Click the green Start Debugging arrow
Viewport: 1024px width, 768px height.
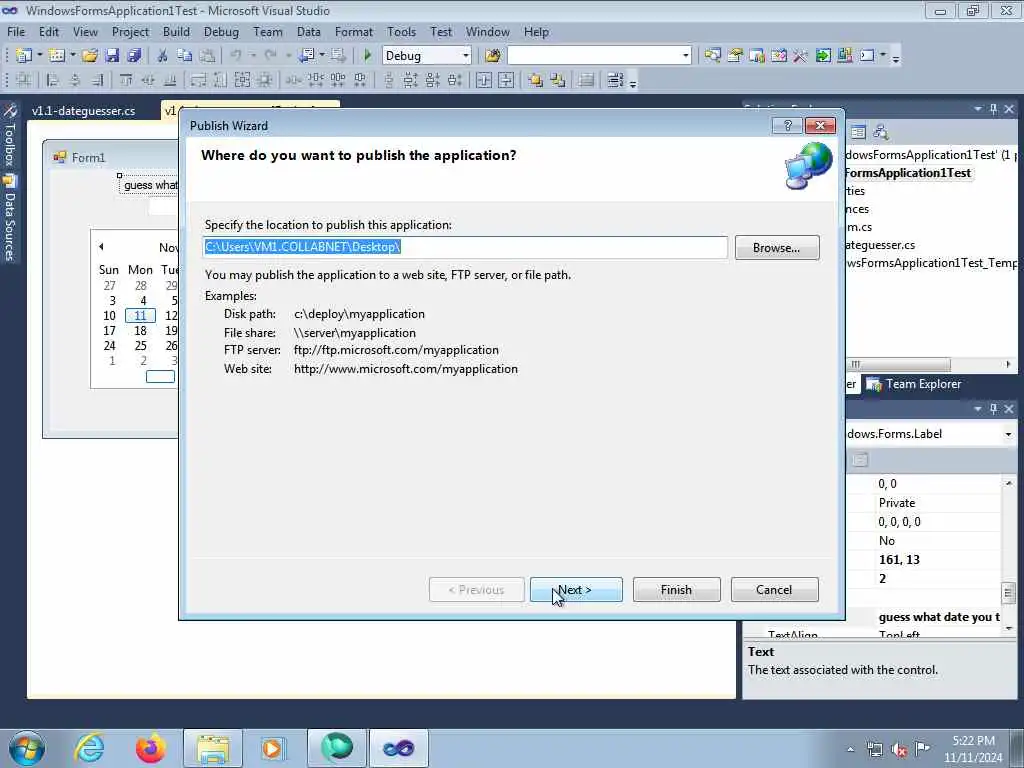[x=367, y=56]
